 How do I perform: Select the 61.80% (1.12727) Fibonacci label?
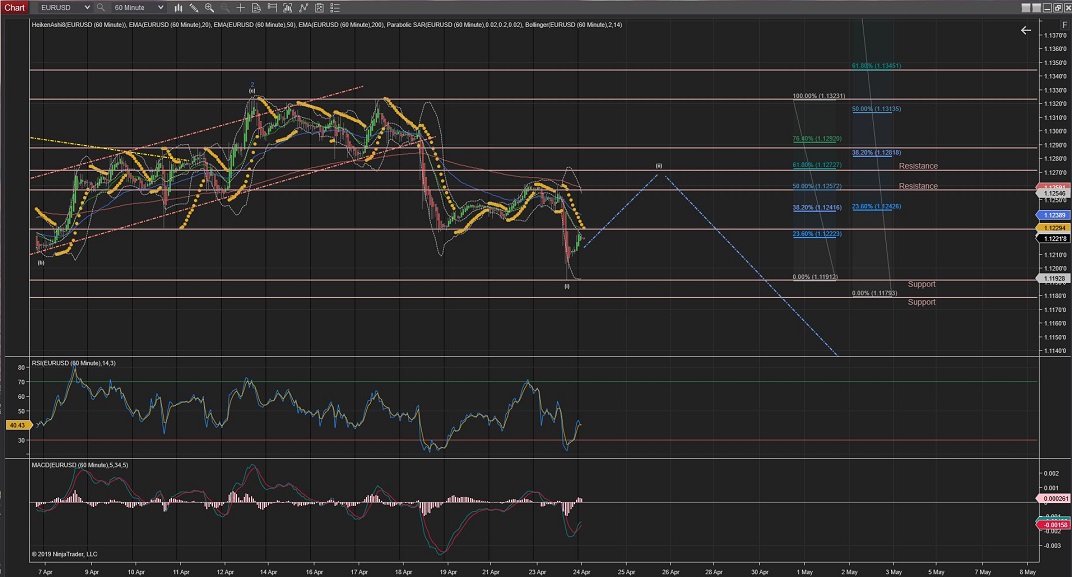pos(817,165)
